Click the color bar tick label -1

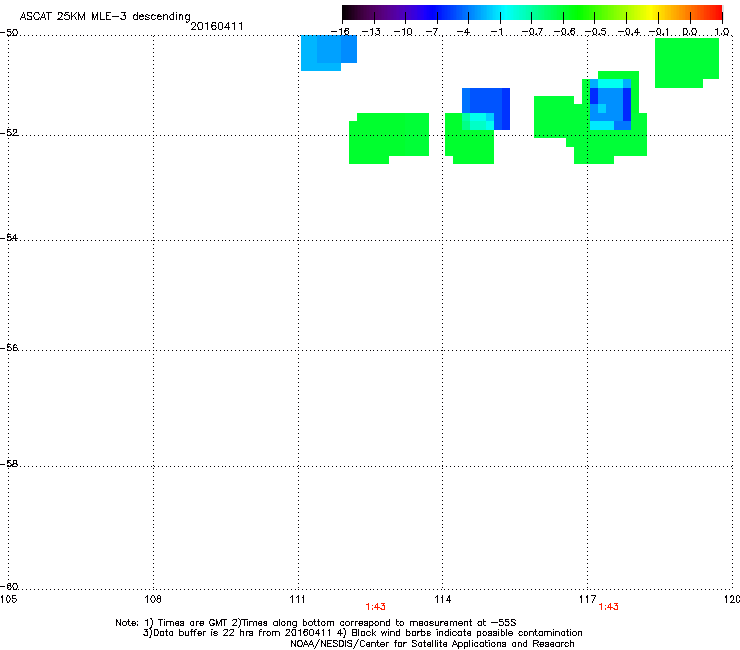point(496,32)
